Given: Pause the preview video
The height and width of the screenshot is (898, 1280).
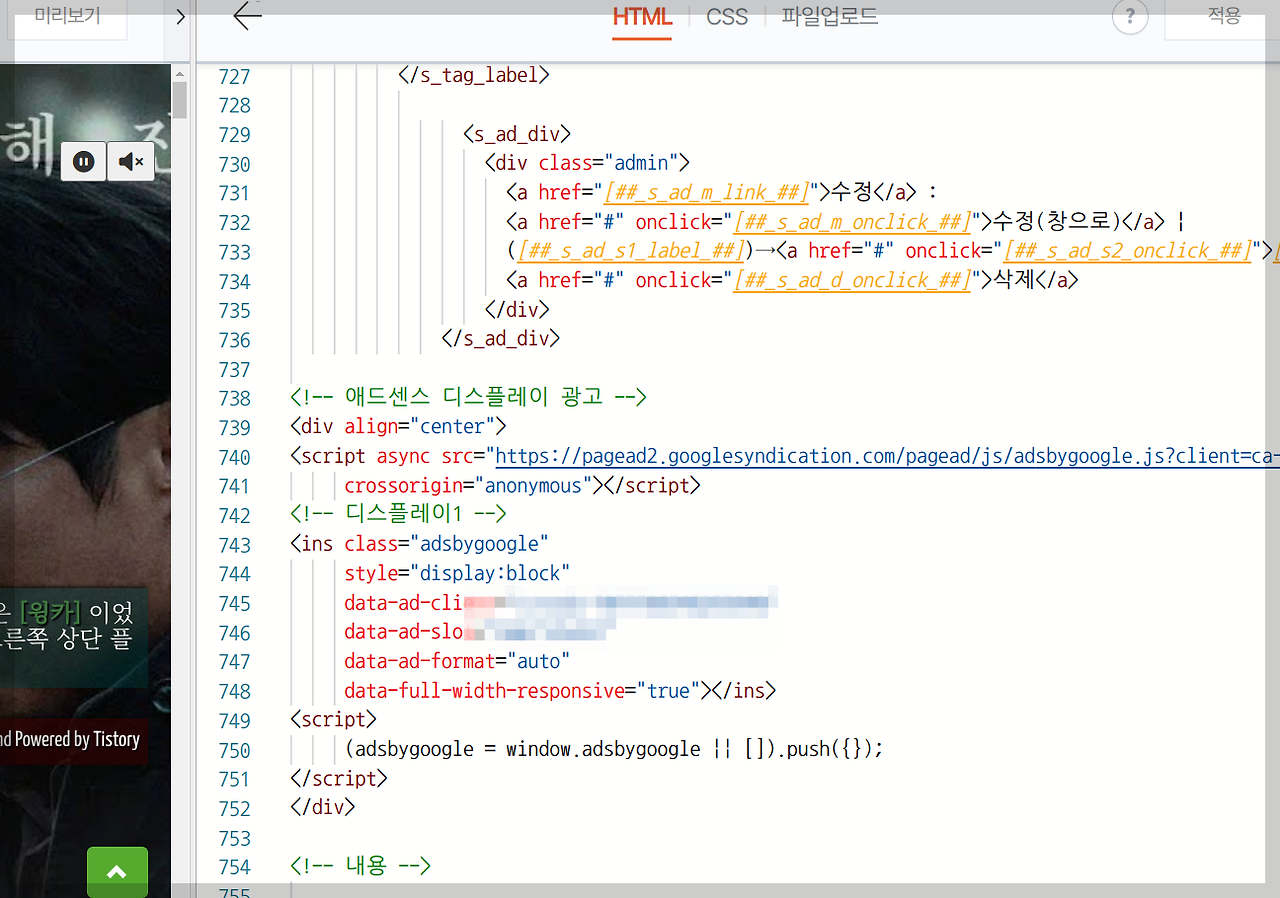Looking at the screenshot, I should coord(84,161).
